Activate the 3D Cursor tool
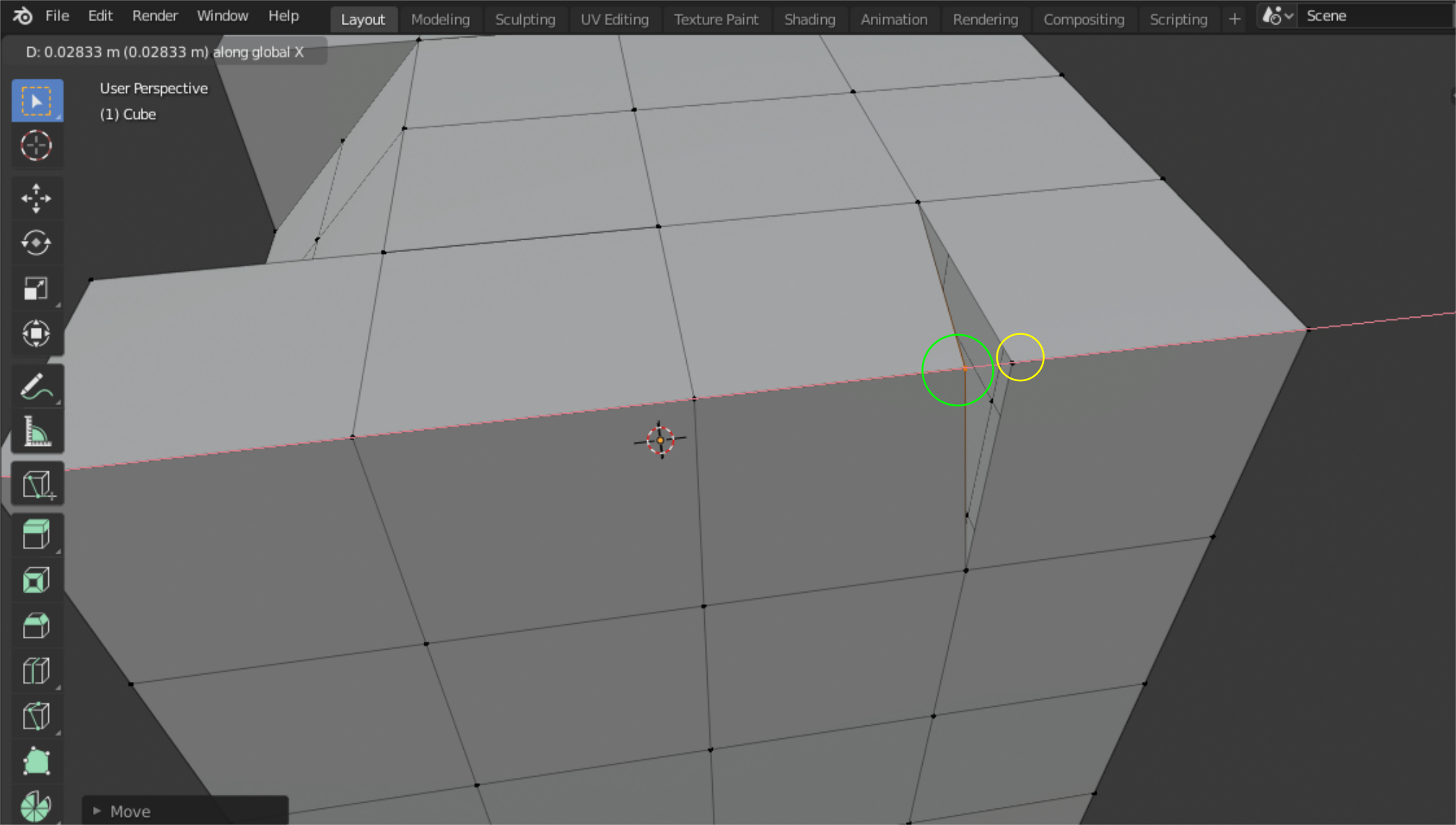 36,146
